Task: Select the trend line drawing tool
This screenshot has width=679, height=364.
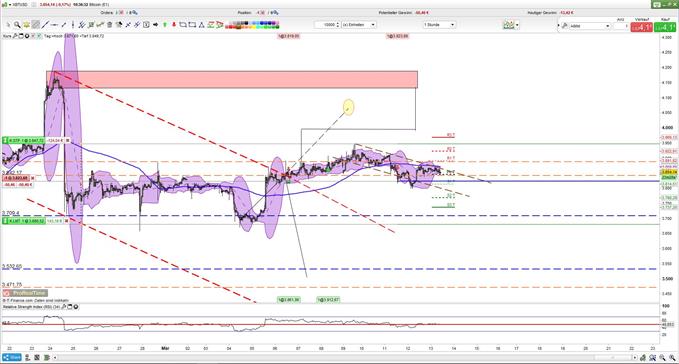Action: [x=45, y=25]
